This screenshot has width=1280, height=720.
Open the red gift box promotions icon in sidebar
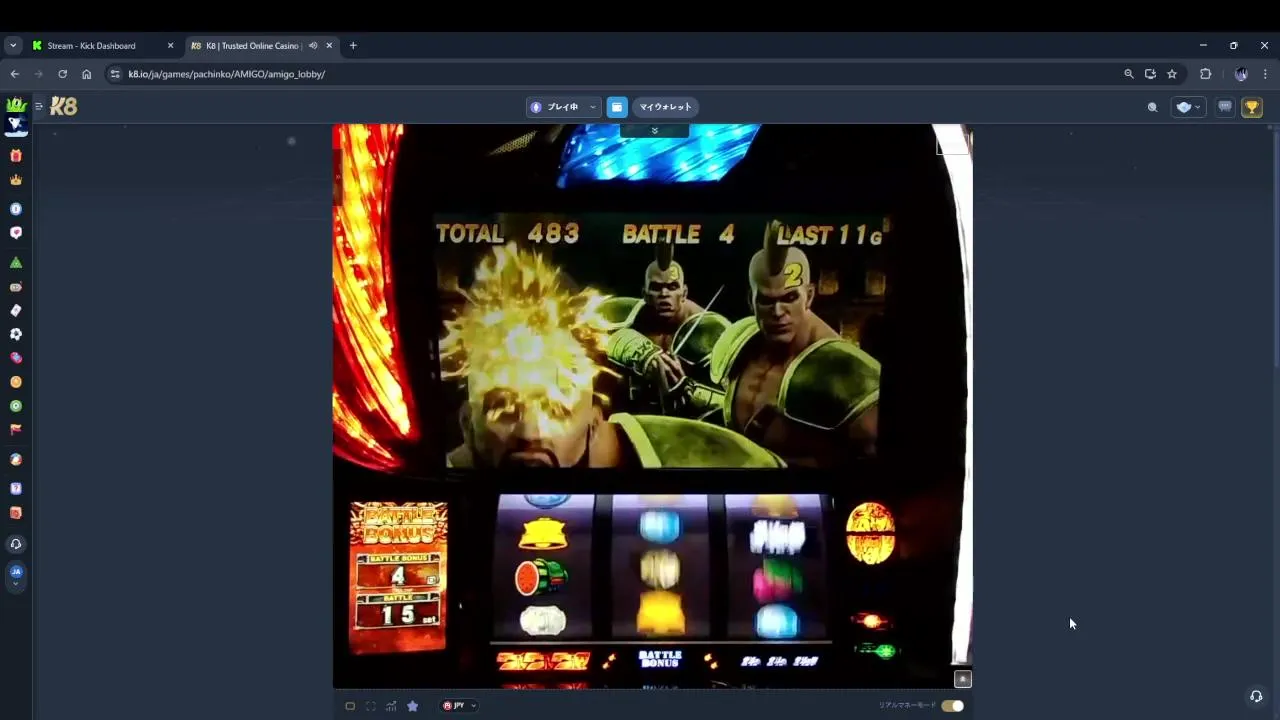click(x=16, y=155)
